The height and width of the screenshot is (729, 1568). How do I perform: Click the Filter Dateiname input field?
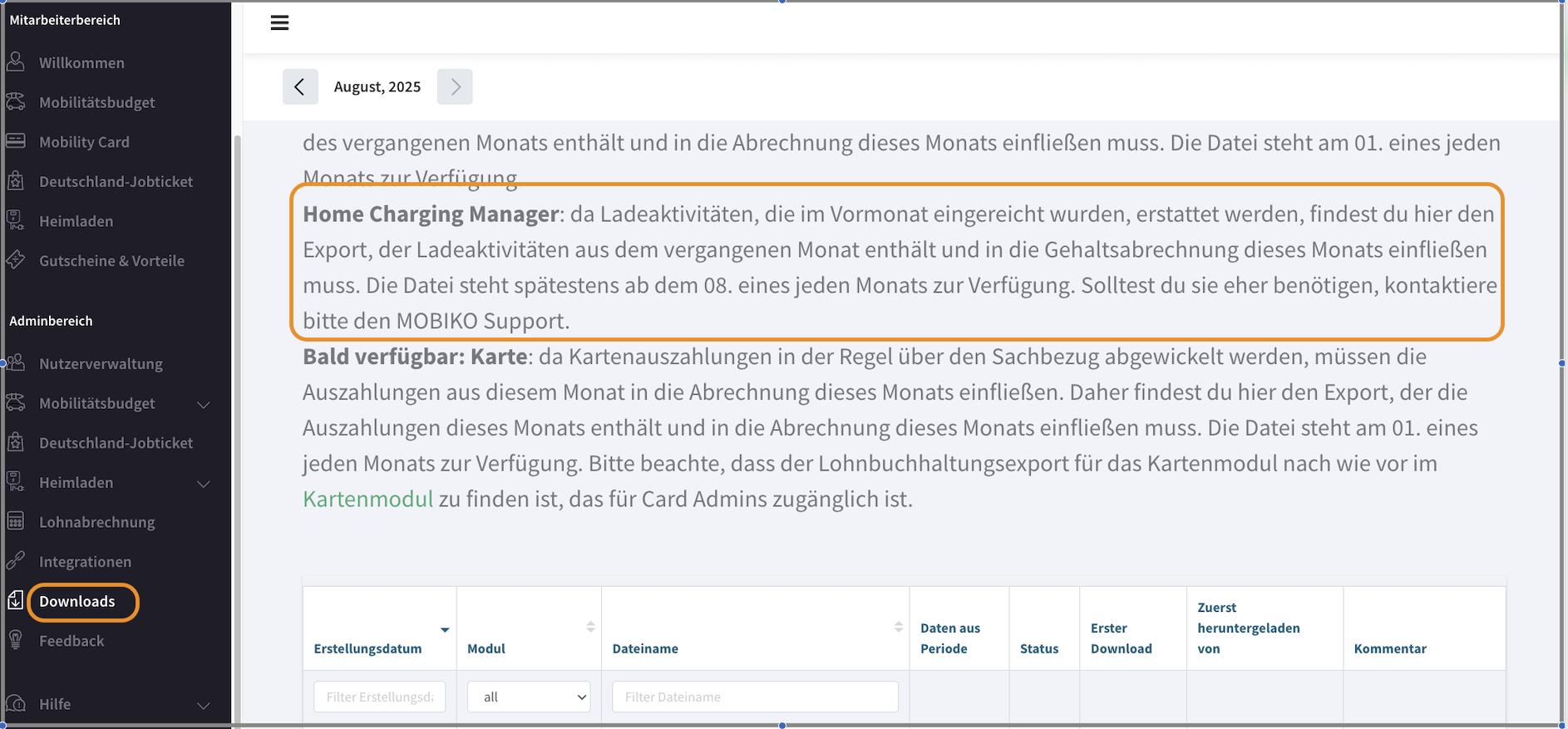tap(755, 697)
